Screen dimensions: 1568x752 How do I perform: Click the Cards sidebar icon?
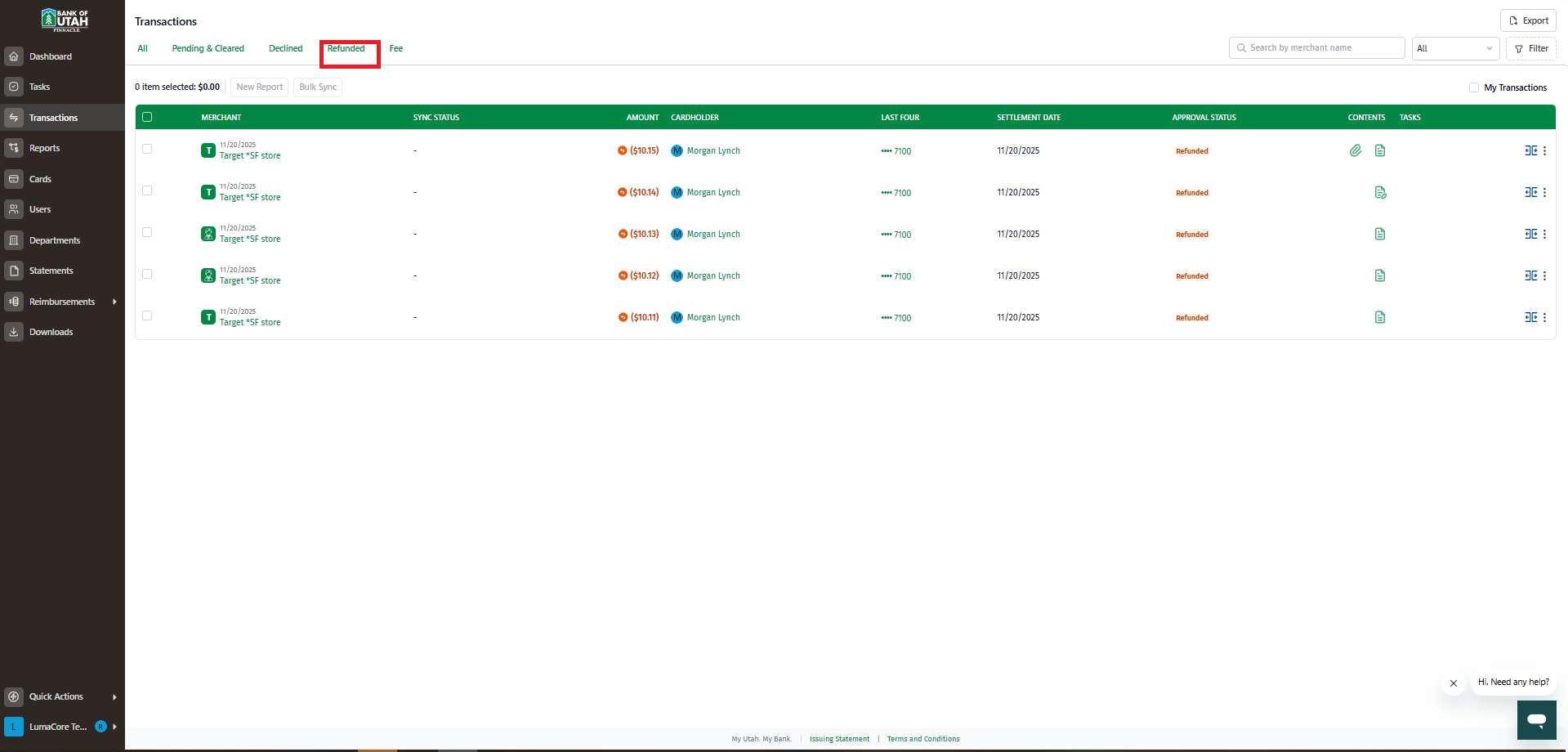coord(14,179)
